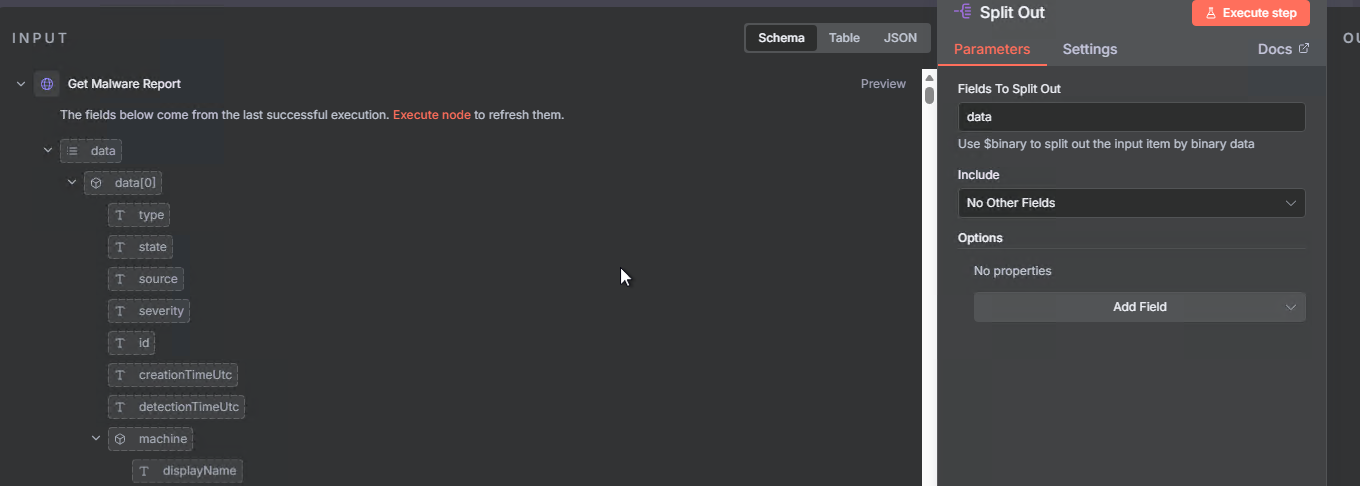This screenshot has width=1360, height=486.
Task: Collapse the machine object node
Action: (96, 439)
